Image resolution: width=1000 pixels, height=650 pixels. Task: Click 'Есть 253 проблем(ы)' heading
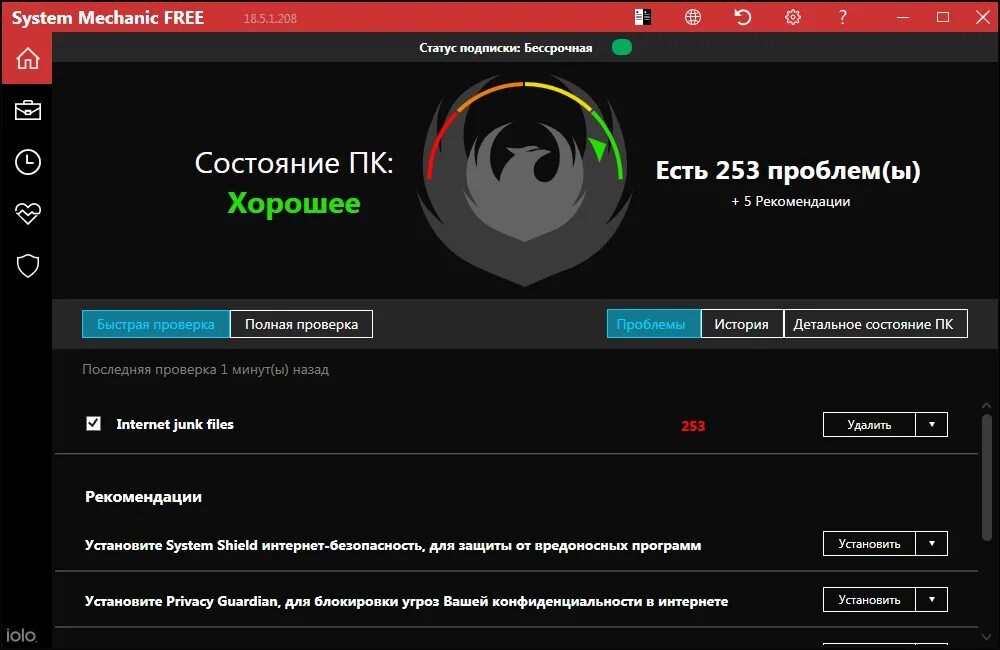tap(788, 170)
